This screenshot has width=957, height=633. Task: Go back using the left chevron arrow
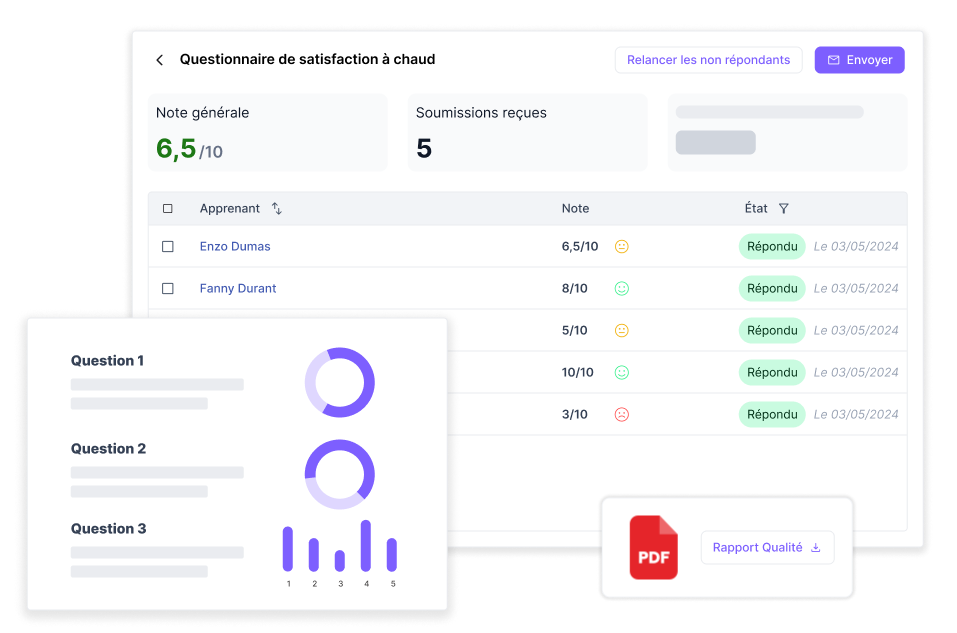(160, 60)
